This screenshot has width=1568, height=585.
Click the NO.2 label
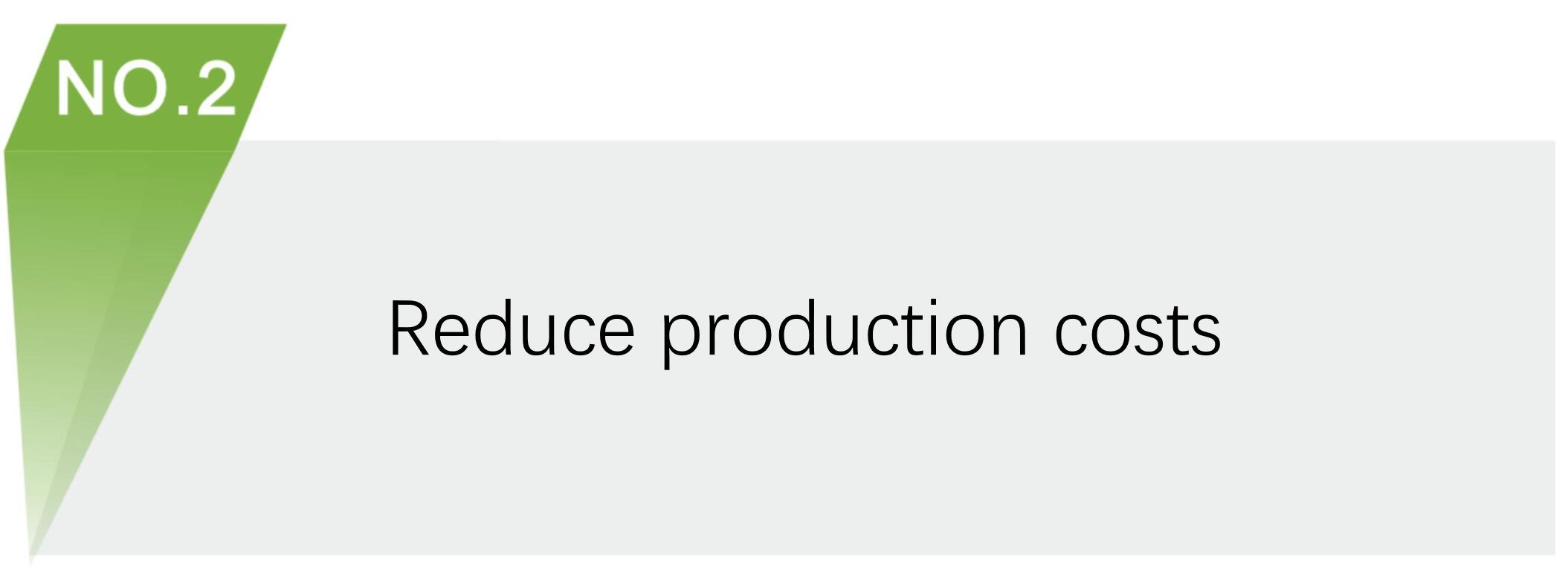pyautogui.click(x=146, y=89)
